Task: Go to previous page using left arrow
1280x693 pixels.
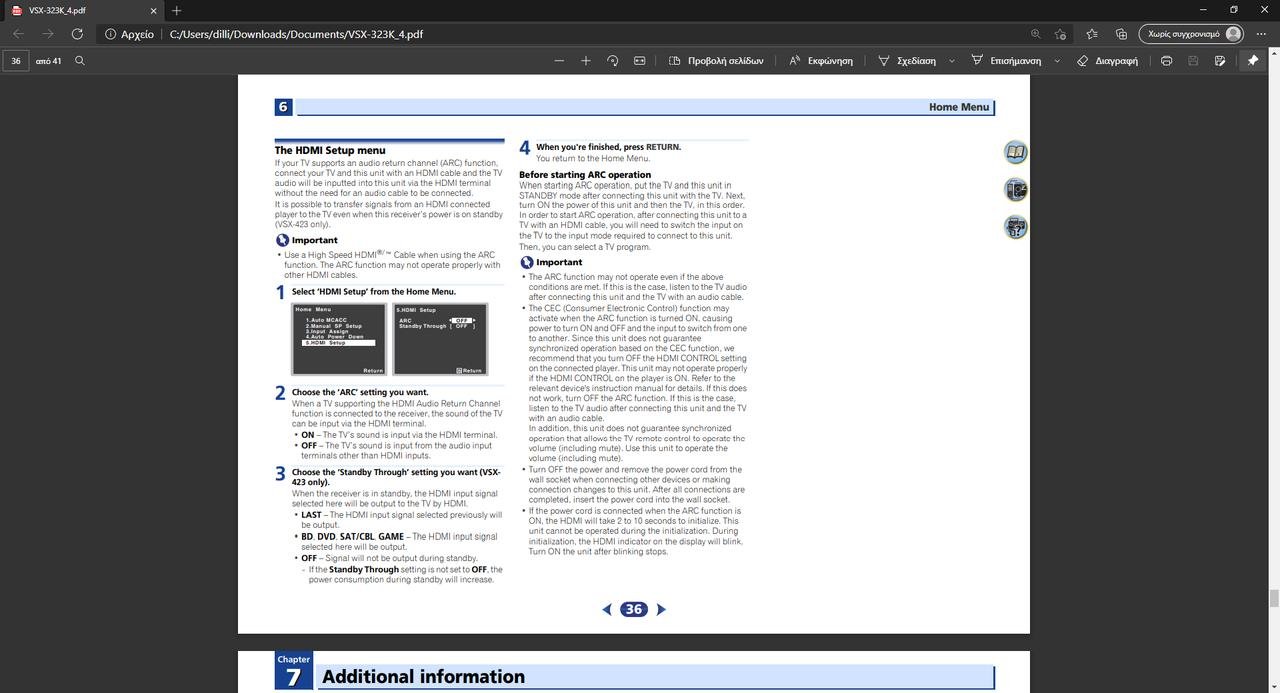Action: point(607,609)
